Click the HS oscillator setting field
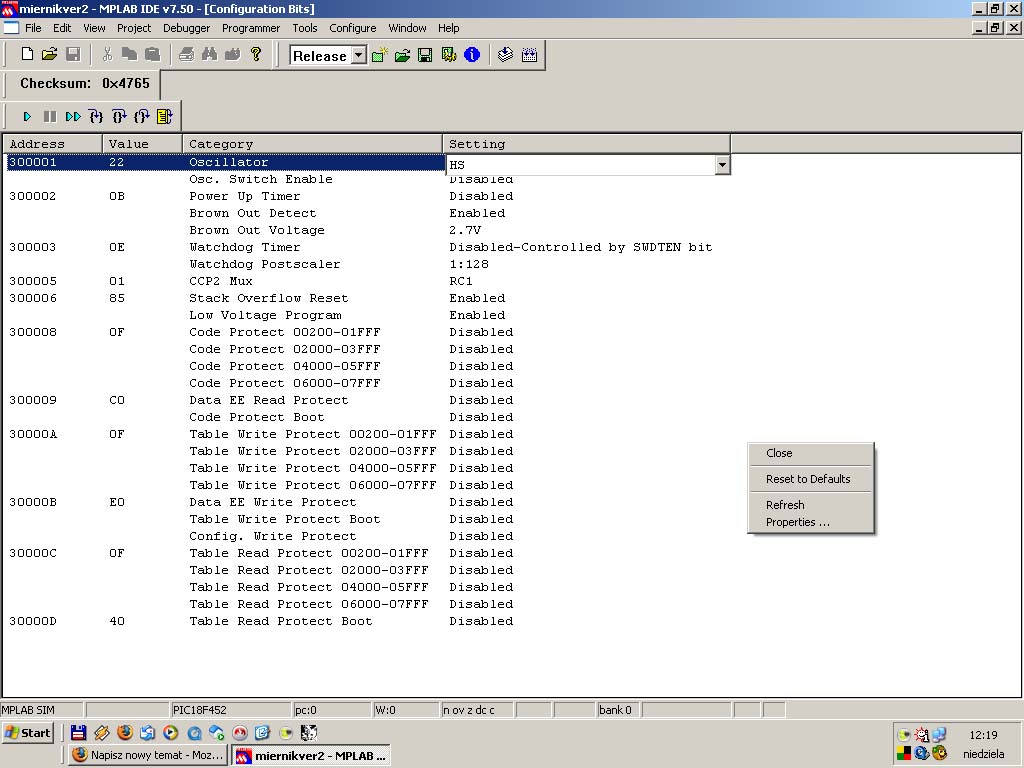 (x=581, y=165)
